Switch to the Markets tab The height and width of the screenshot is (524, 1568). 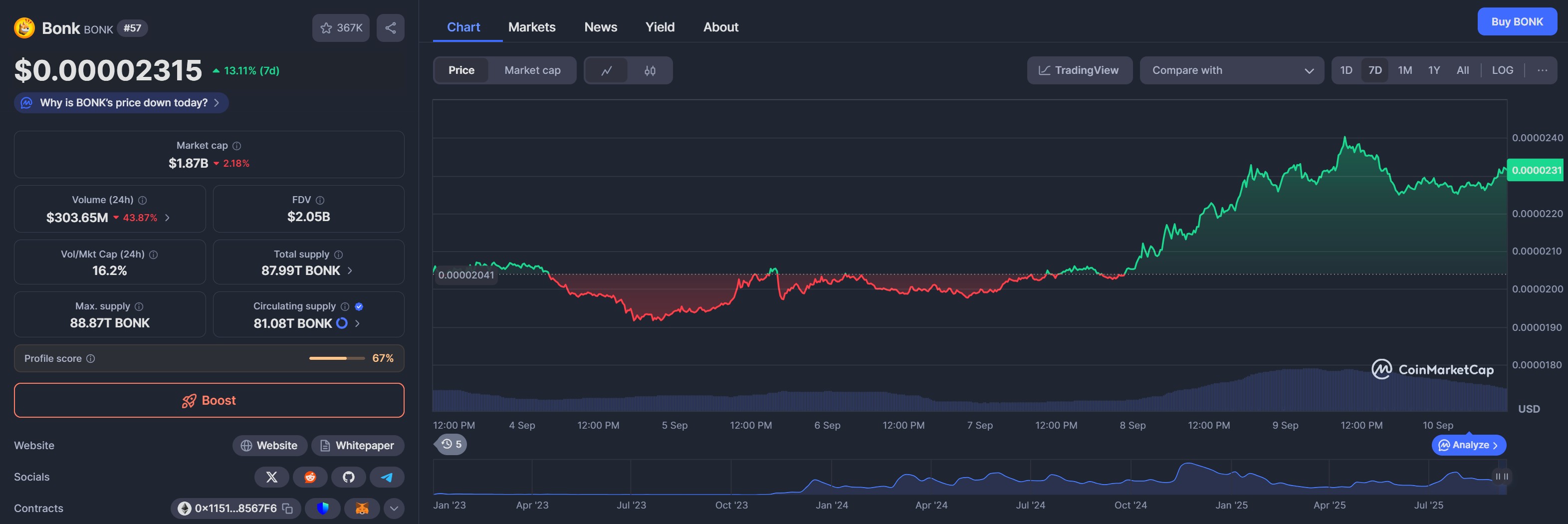pos(531,27)
